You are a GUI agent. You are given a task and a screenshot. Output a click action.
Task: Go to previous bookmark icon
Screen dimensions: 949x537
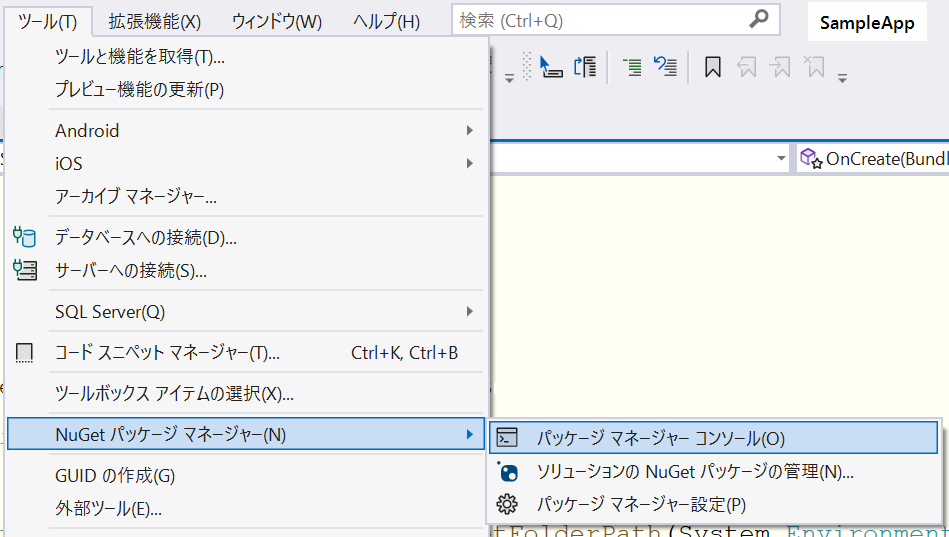[746, 66]
